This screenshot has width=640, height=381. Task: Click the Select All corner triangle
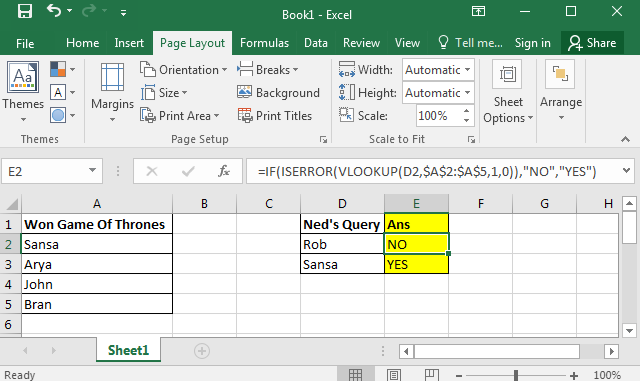[x=11, y=203]
